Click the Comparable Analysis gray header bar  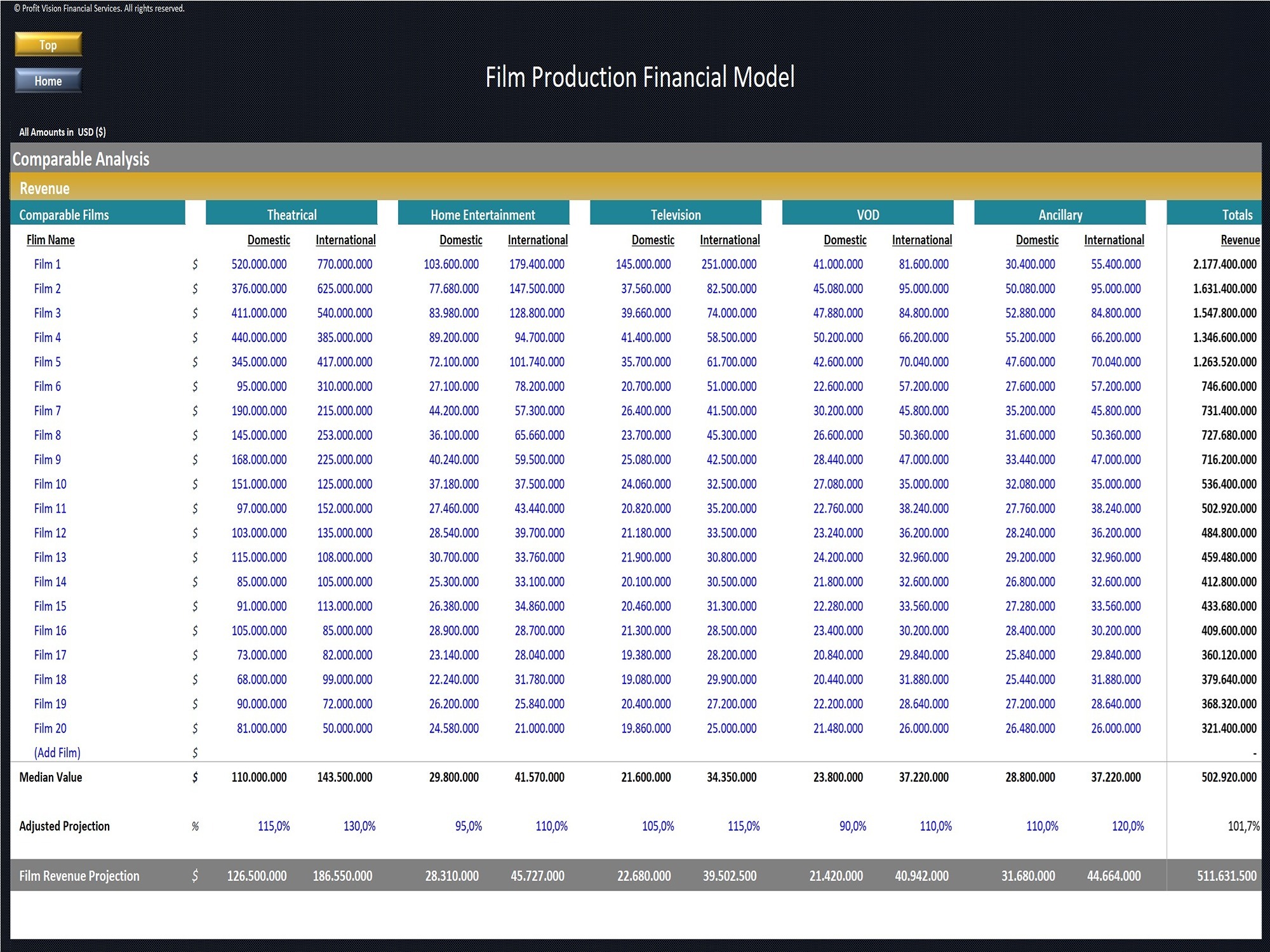click(81, 159)
